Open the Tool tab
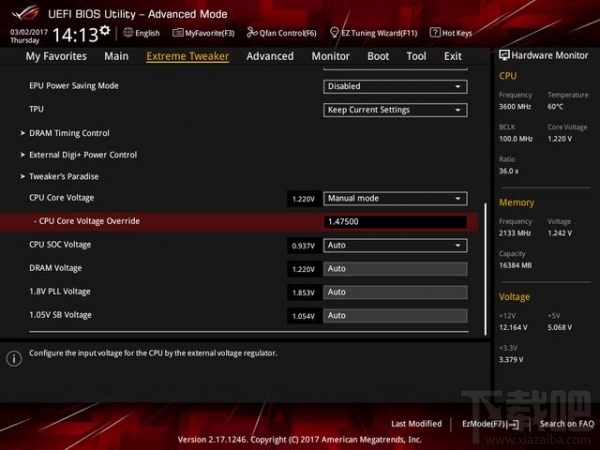Viewport: 600px width, 450px height. click(x=416, y=56)
